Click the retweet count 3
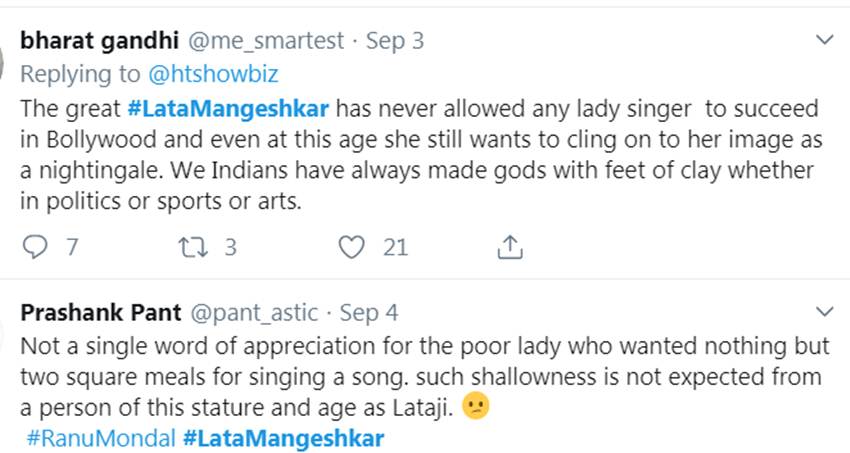 [230, 247]
